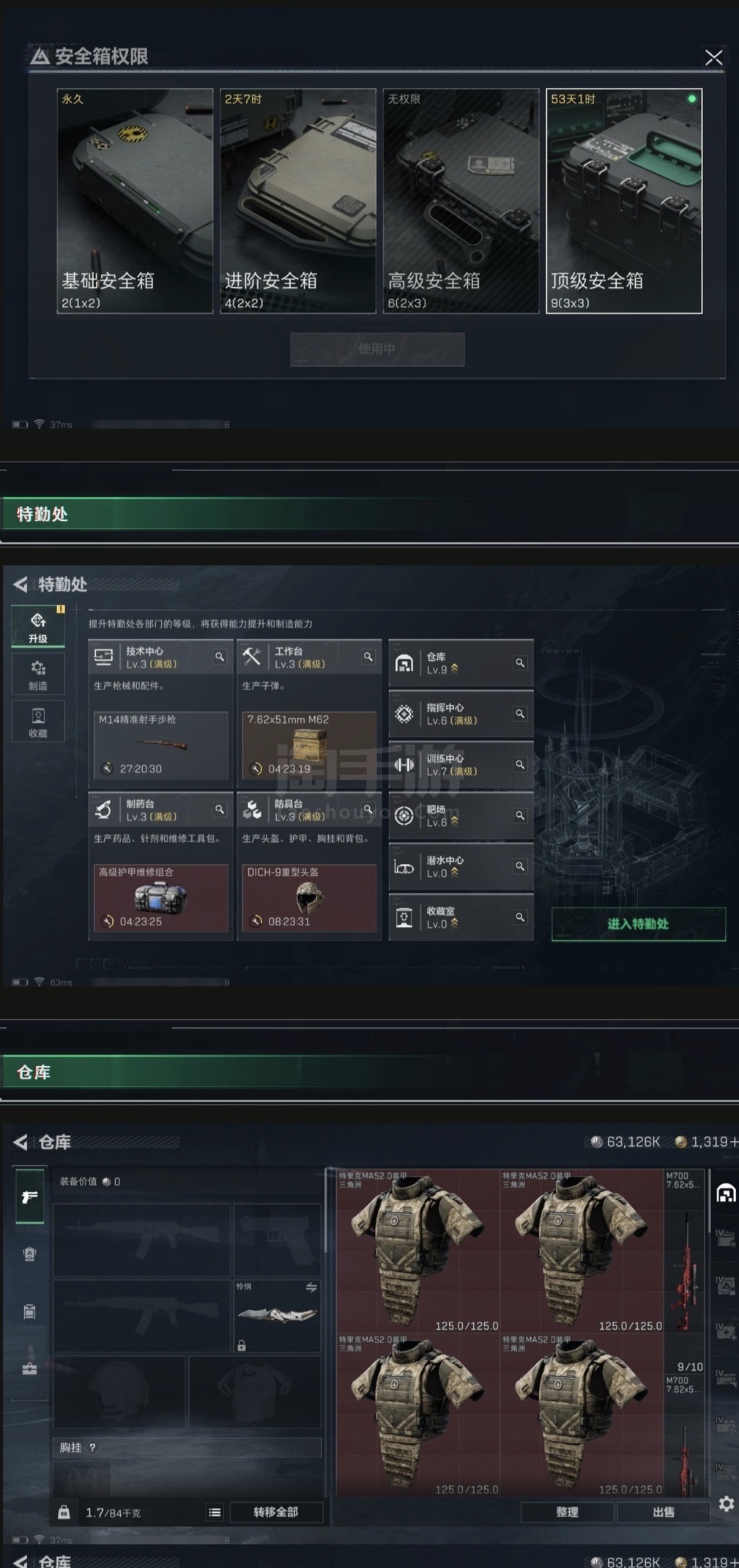Click the 转移全部 button
The width and height of the screenshot is (739, 1568).
[x=276, y=1512]
